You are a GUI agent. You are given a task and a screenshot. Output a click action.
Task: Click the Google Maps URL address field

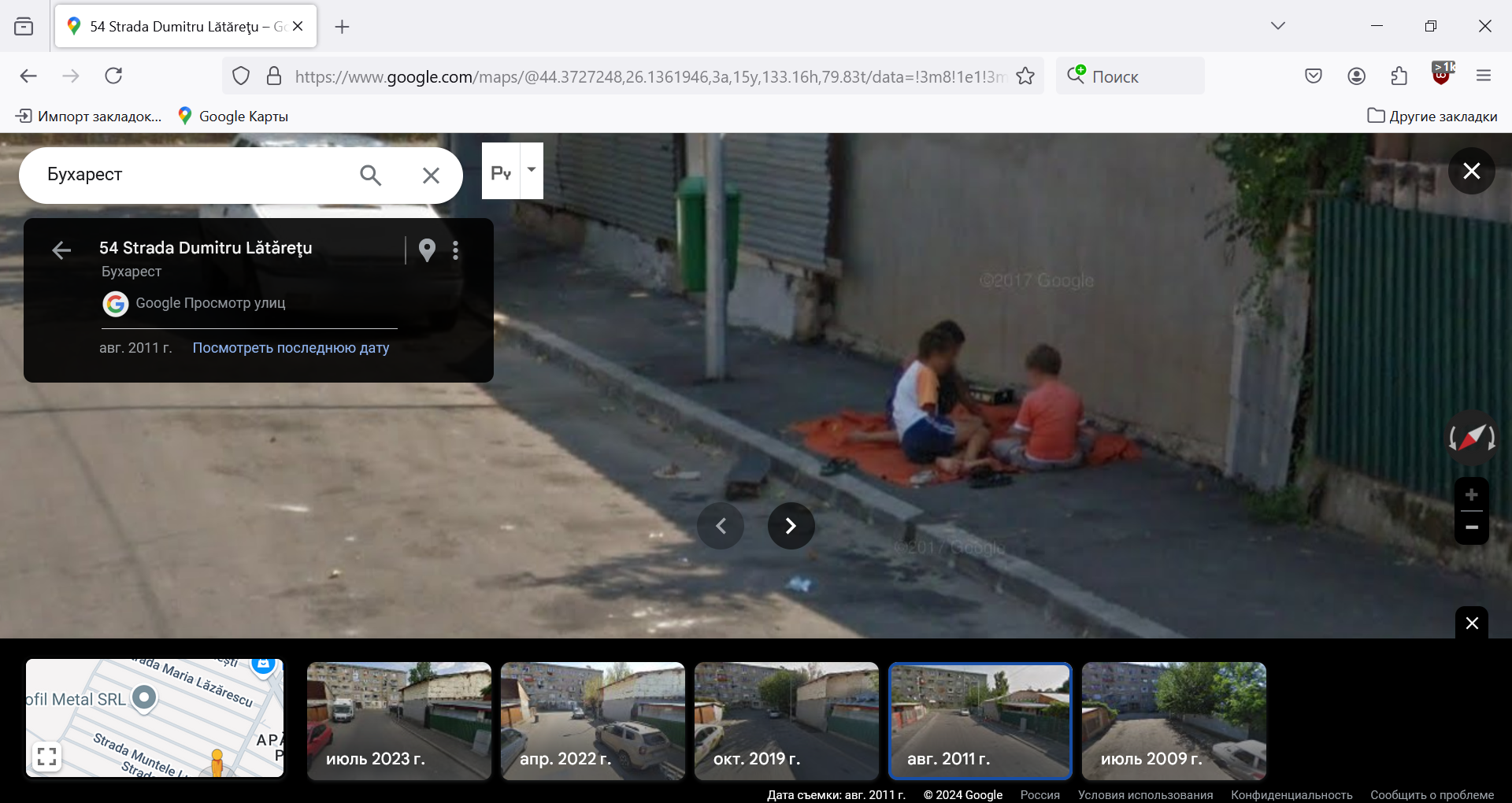pyautogui.click(x=650, y=76)
